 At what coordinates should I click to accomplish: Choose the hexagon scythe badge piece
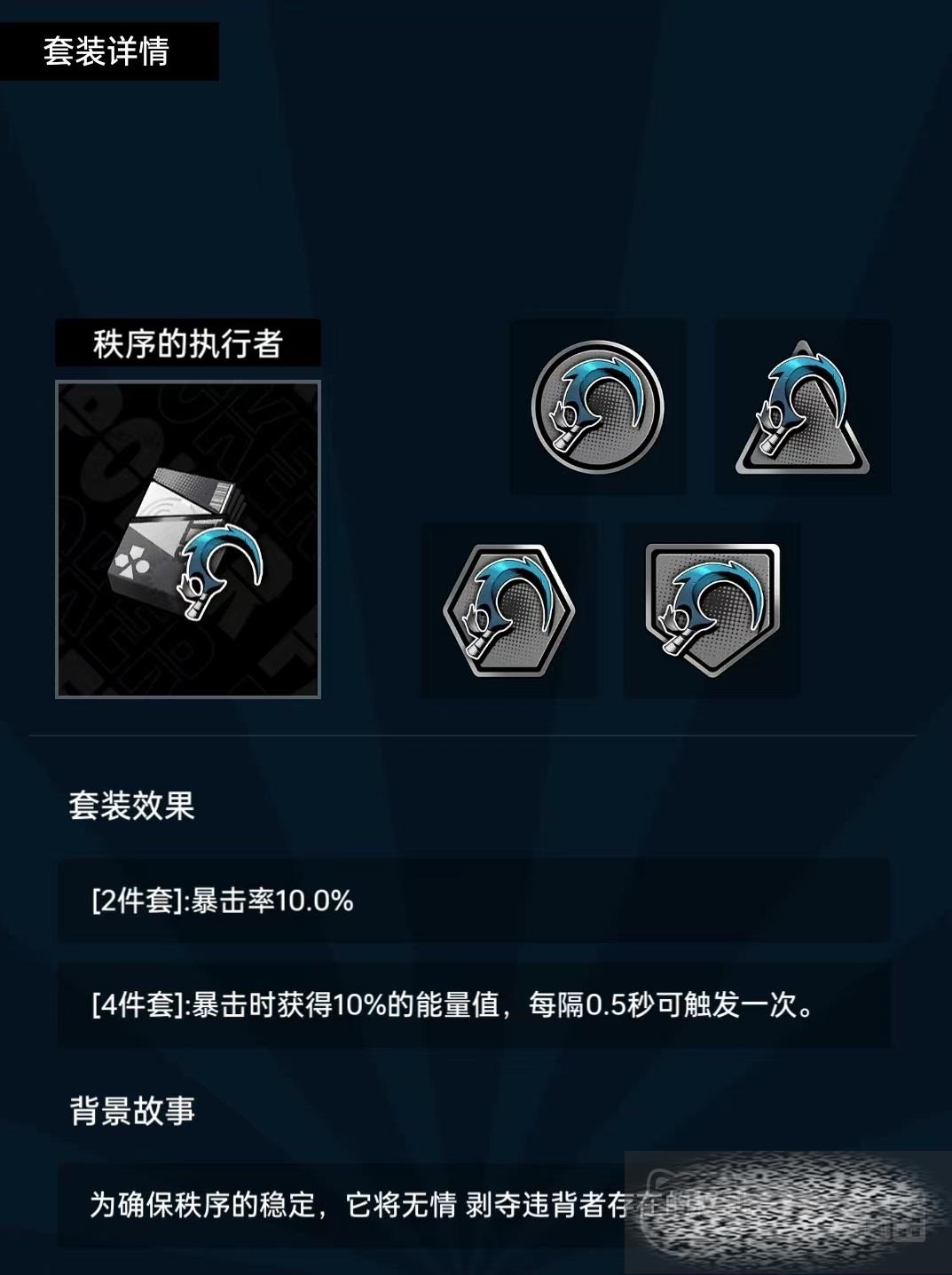(x=508, y=610)
